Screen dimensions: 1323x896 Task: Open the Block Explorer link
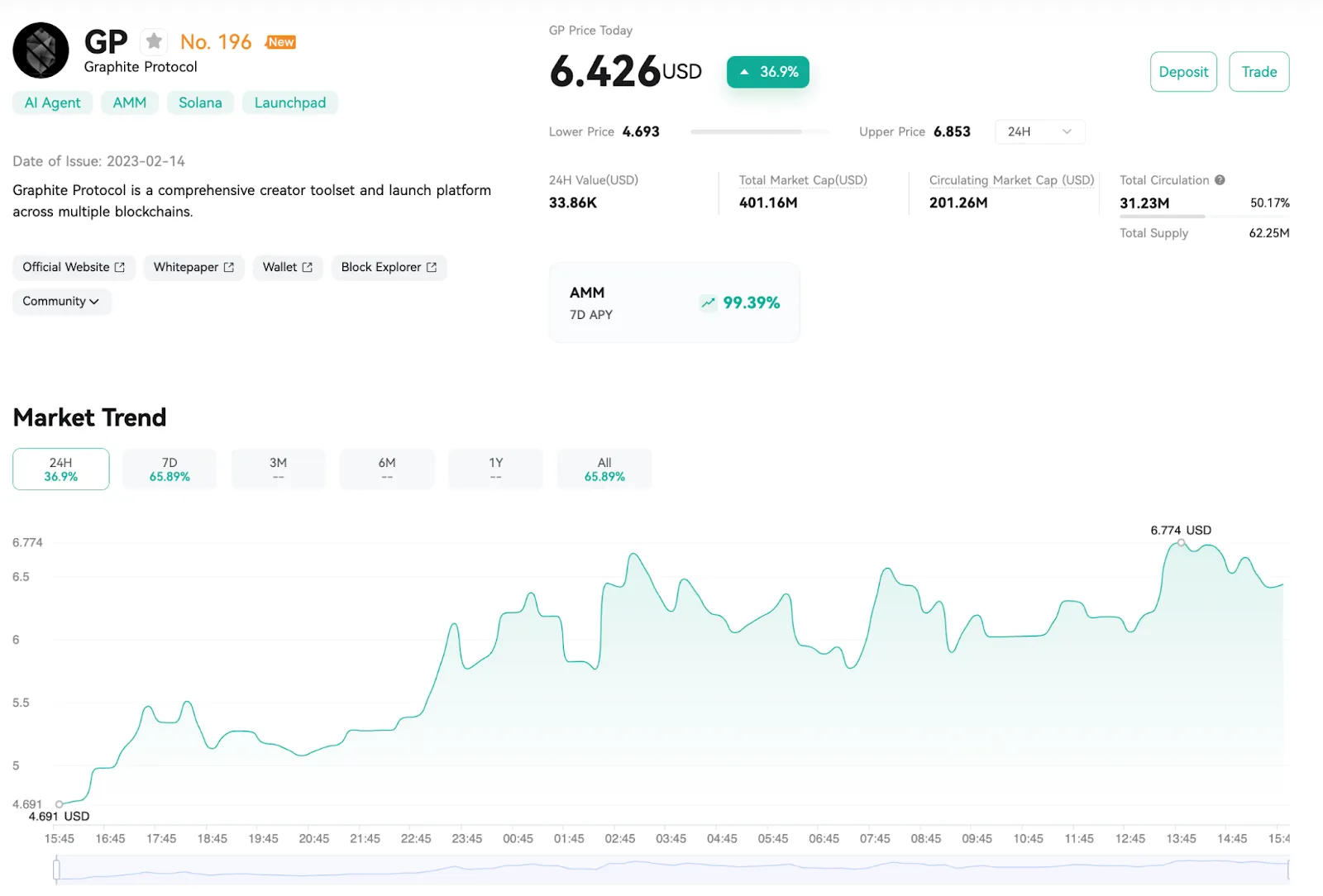(389, 267)
